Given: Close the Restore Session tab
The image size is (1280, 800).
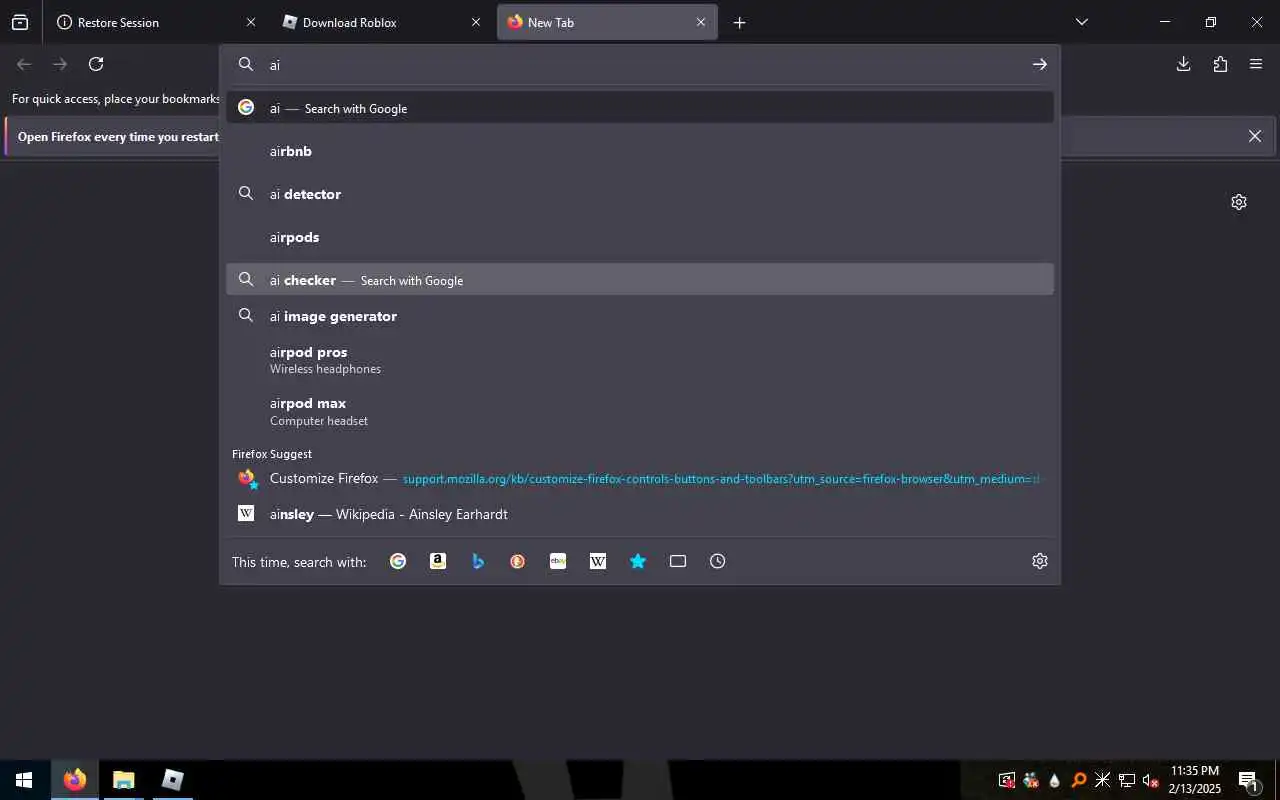Looking at the screenshot, I should coord(251,22).
